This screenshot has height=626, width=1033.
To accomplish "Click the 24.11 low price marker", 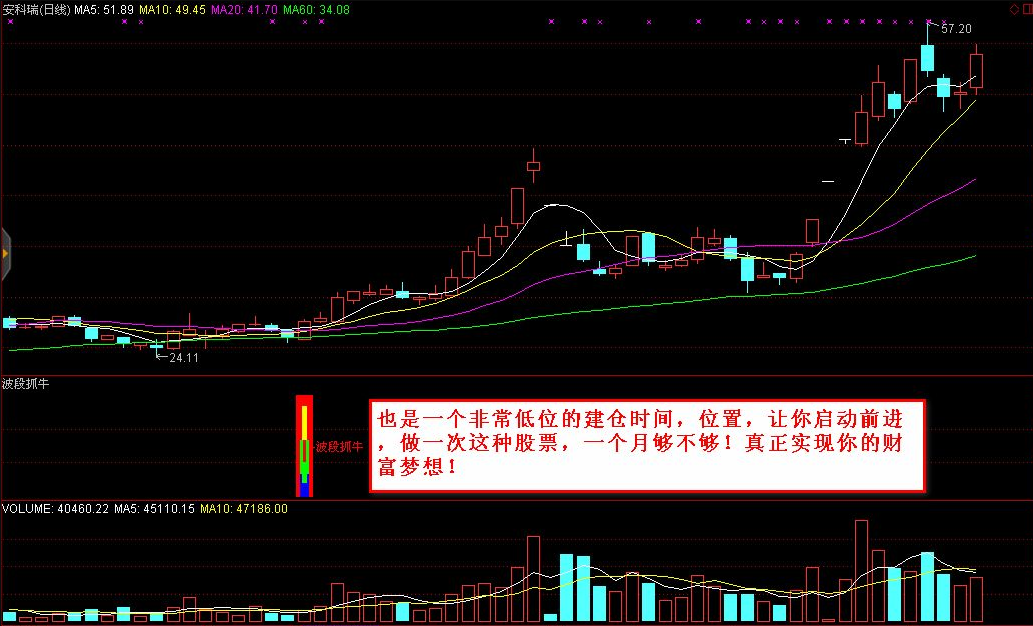I will tap(183, 357).
